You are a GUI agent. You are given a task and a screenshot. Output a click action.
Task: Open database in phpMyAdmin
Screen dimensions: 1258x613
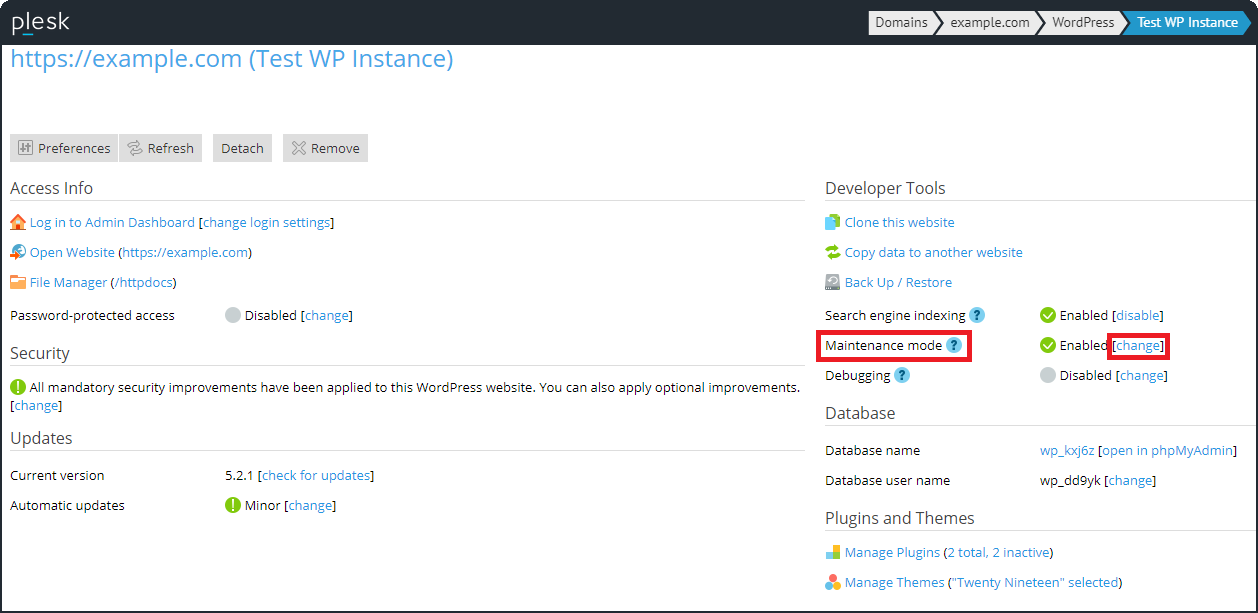(x=1167, y=450)
